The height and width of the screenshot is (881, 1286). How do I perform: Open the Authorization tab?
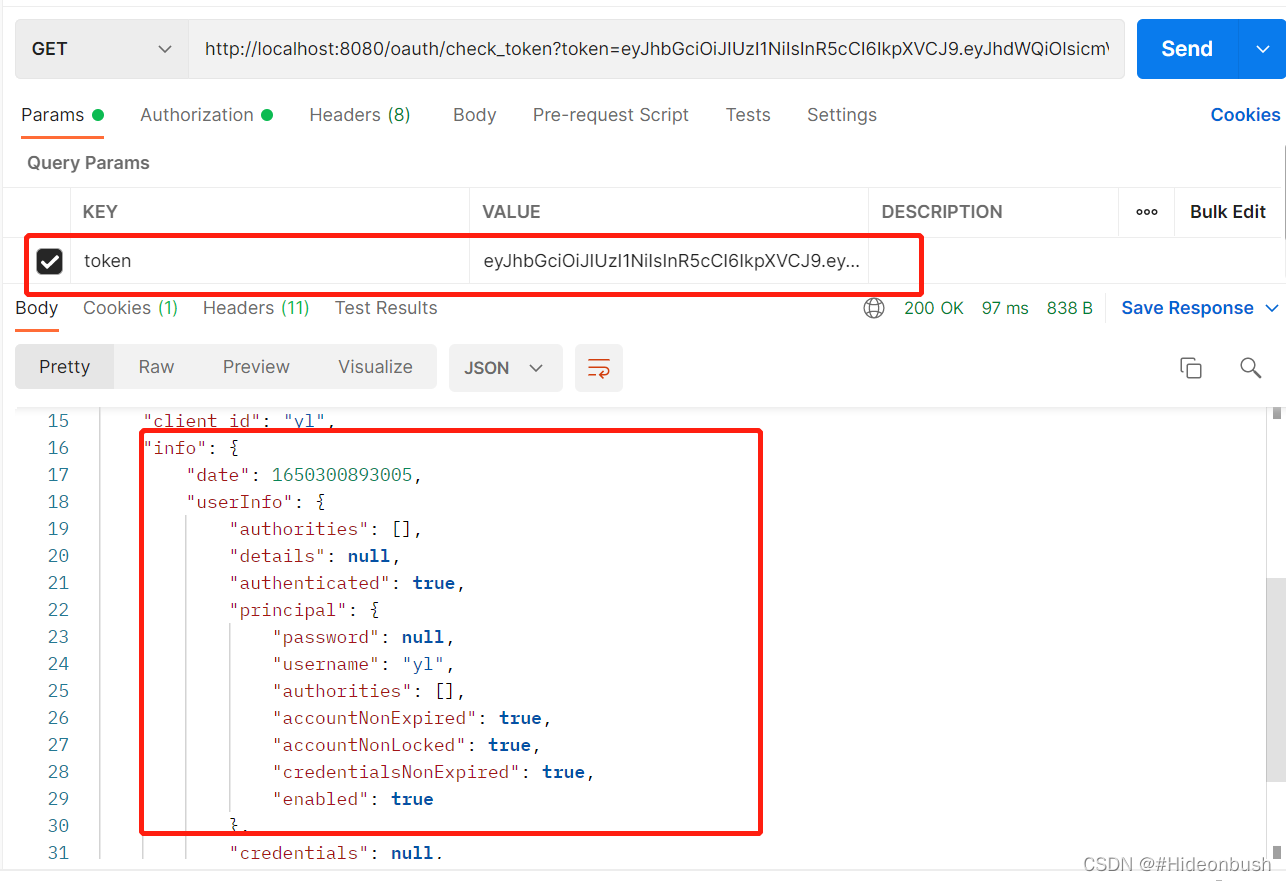click(x=206, y=115)
